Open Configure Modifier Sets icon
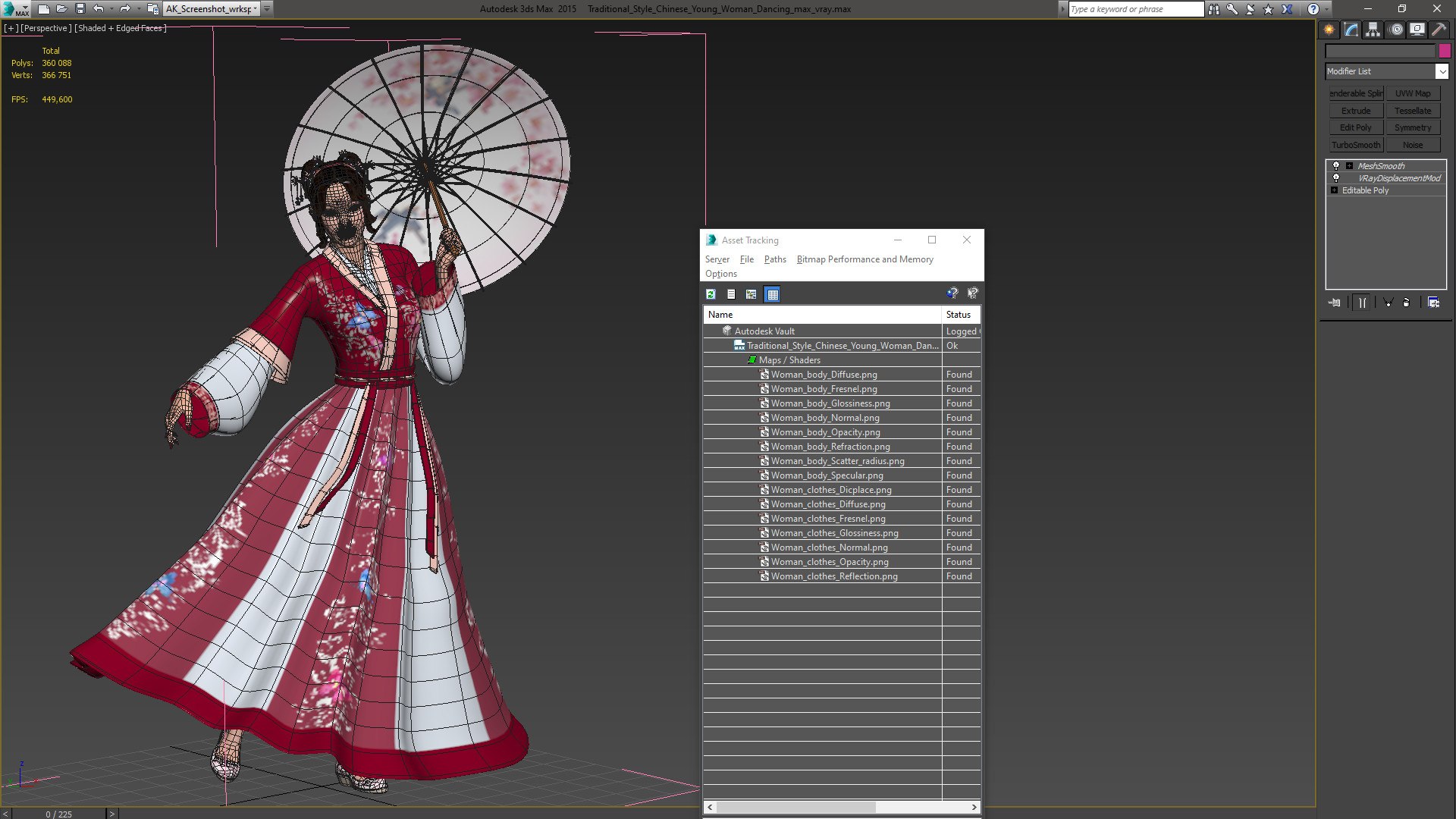 pyautogui.click(x=1433, y=303)
